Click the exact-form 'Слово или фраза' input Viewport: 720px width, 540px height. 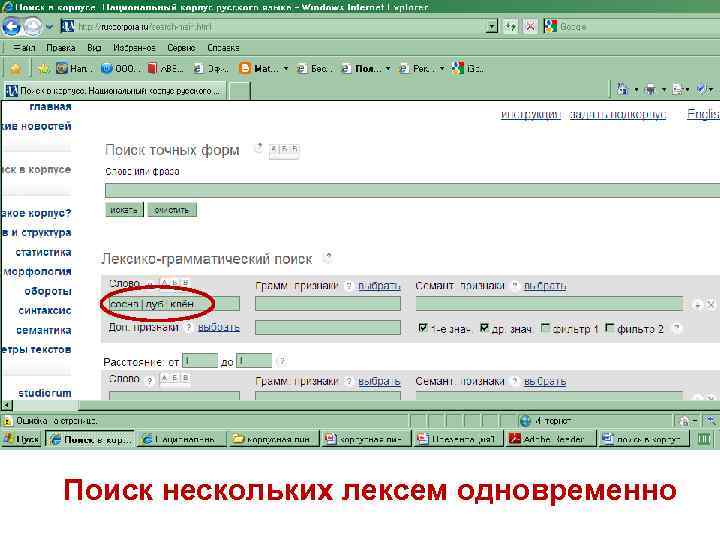(x=412, y=190)
